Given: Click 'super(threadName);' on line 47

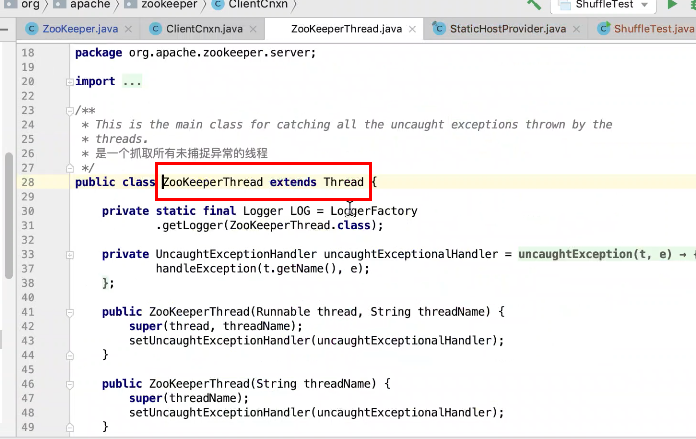Looking at the screenshot, I should point(189,399).
